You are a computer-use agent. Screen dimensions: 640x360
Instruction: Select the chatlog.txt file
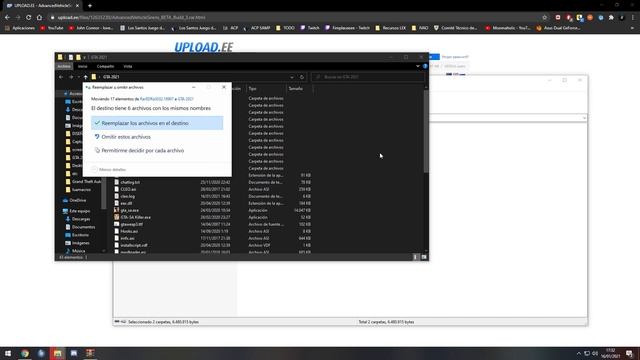tap(130, 182)
